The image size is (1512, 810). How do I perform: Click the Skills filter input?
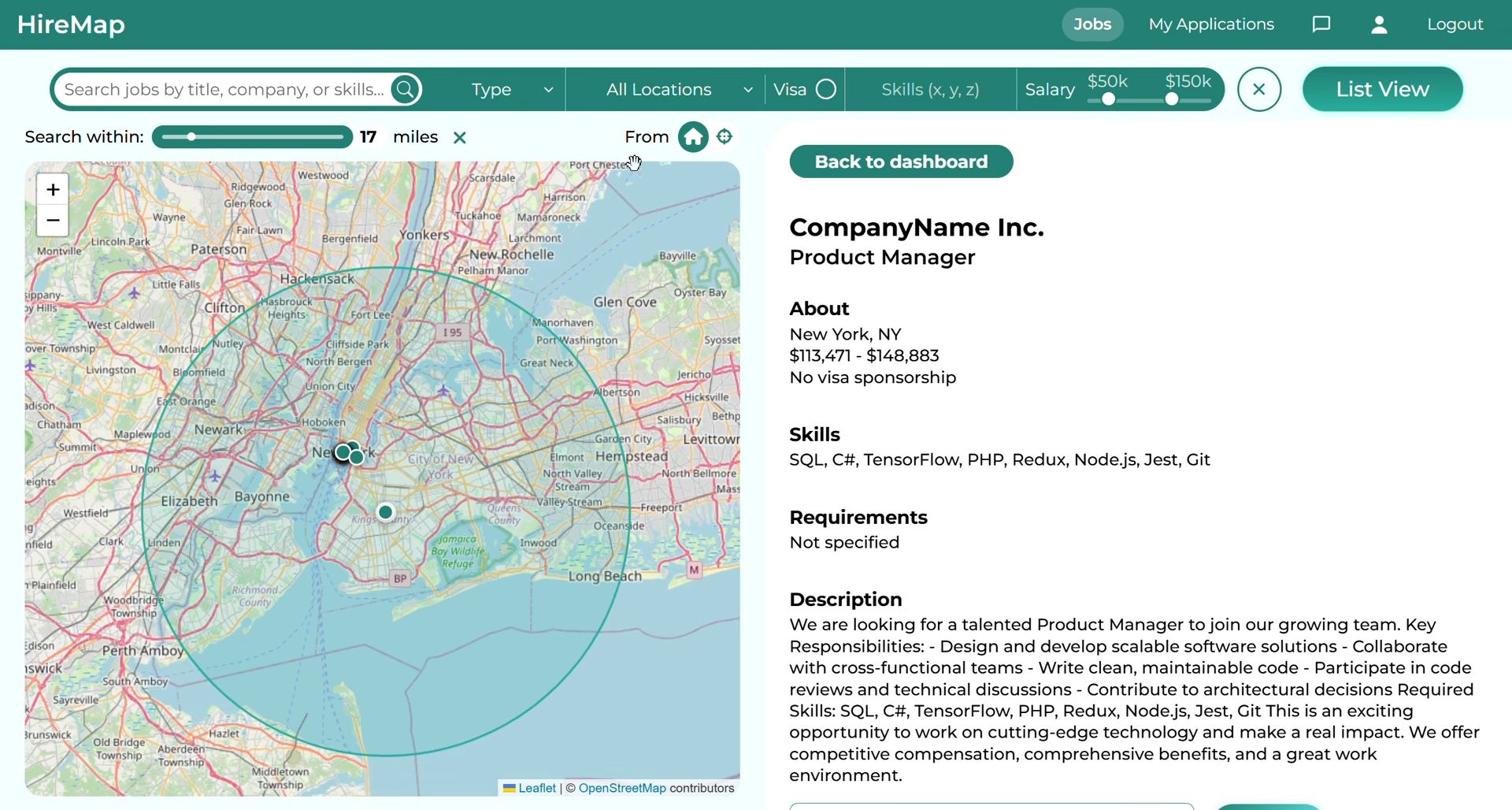tap(930, 90)
